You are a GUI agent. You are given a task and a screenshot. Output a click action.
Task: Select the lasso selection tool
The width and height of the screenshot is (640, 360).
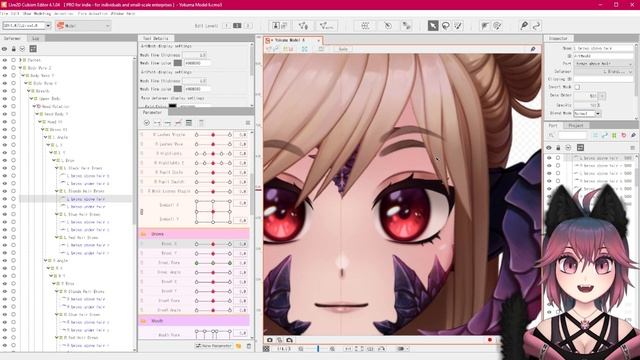pyautogui.click(x=446, y=26)
